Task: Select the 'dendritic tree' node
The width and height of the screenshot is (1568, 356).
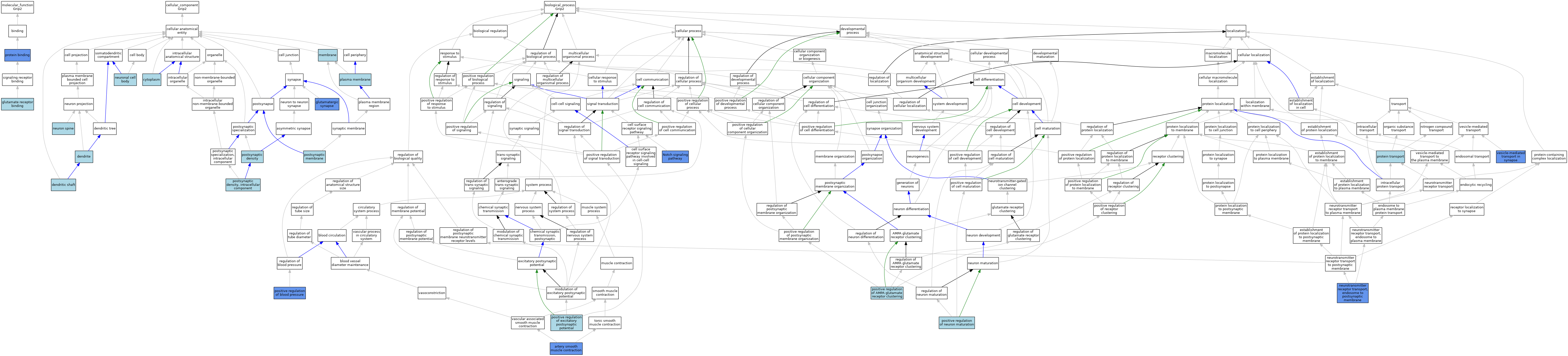Action: tap(105, 129)
